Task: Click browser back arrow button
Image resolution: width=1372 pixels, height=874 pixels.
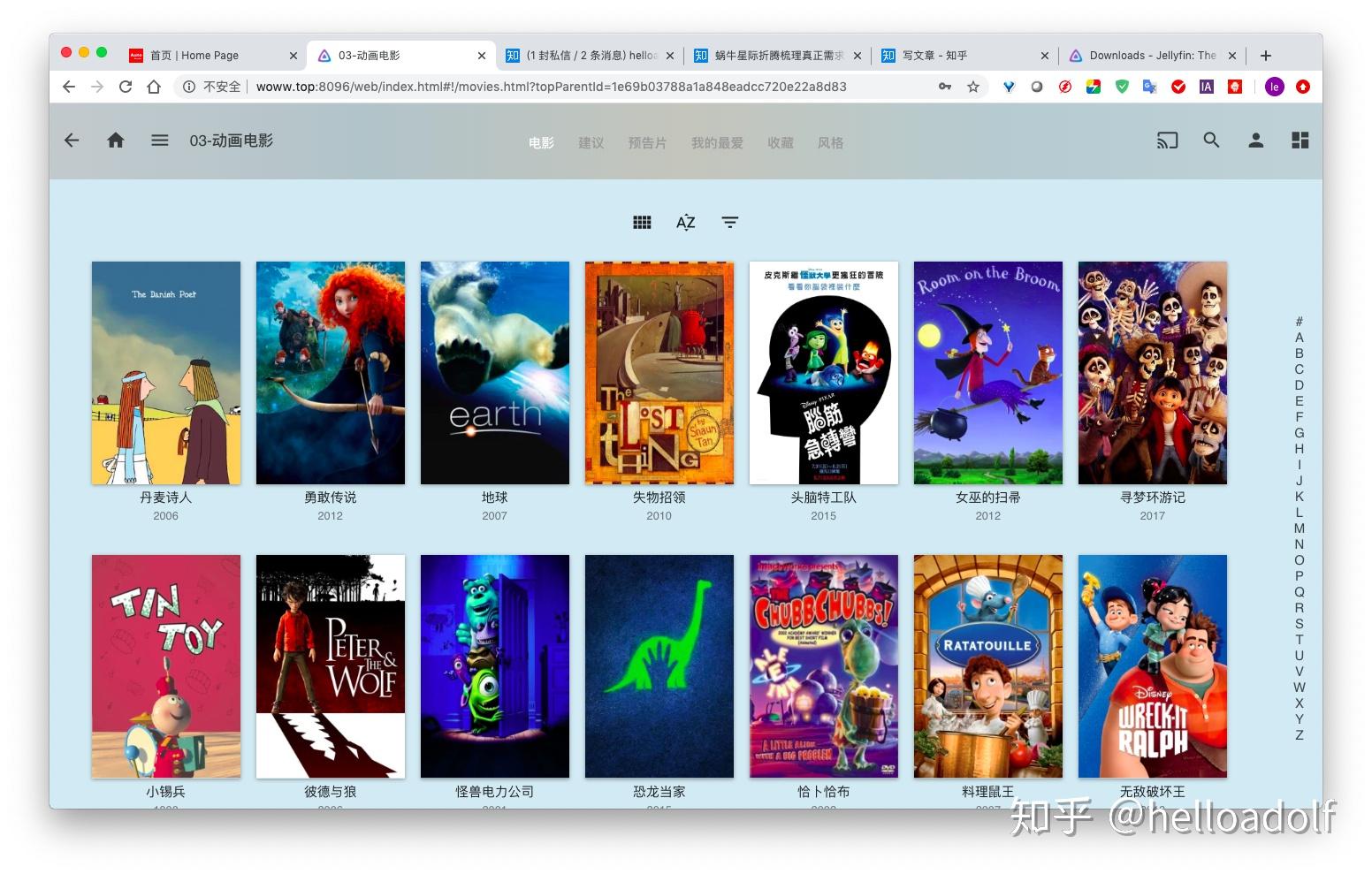Action: (x=69, y=87)
